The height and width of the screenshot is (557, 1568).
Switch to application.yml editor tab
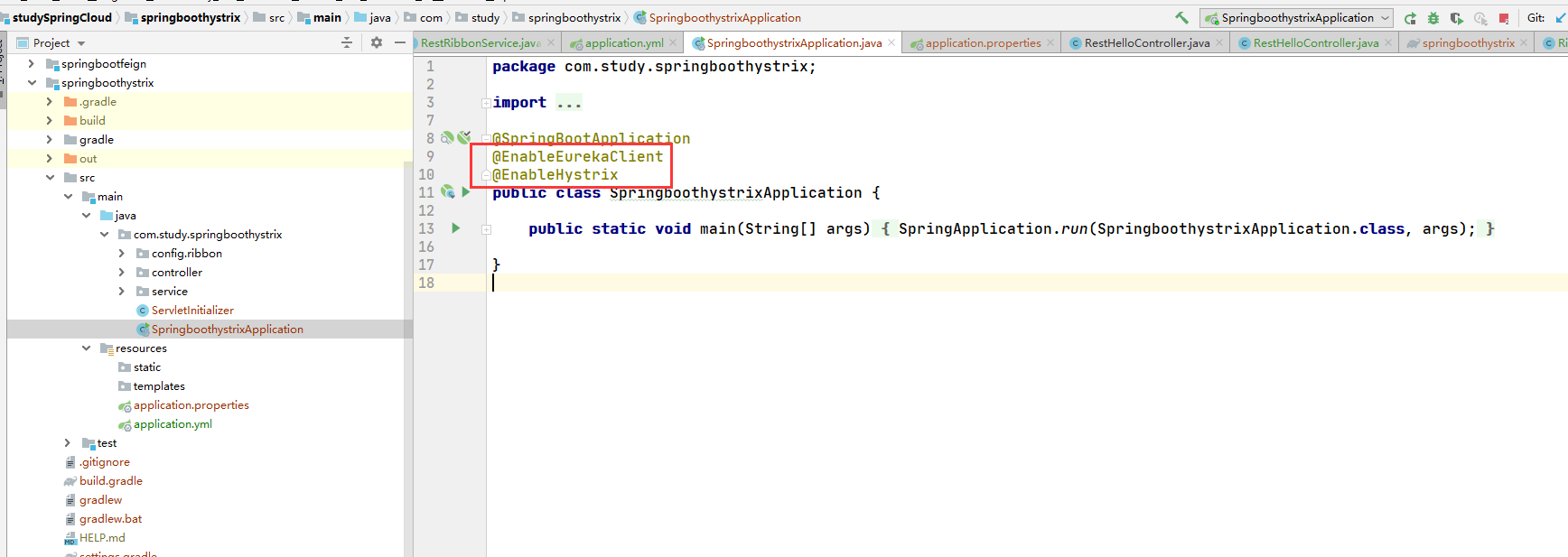point(623,43)
